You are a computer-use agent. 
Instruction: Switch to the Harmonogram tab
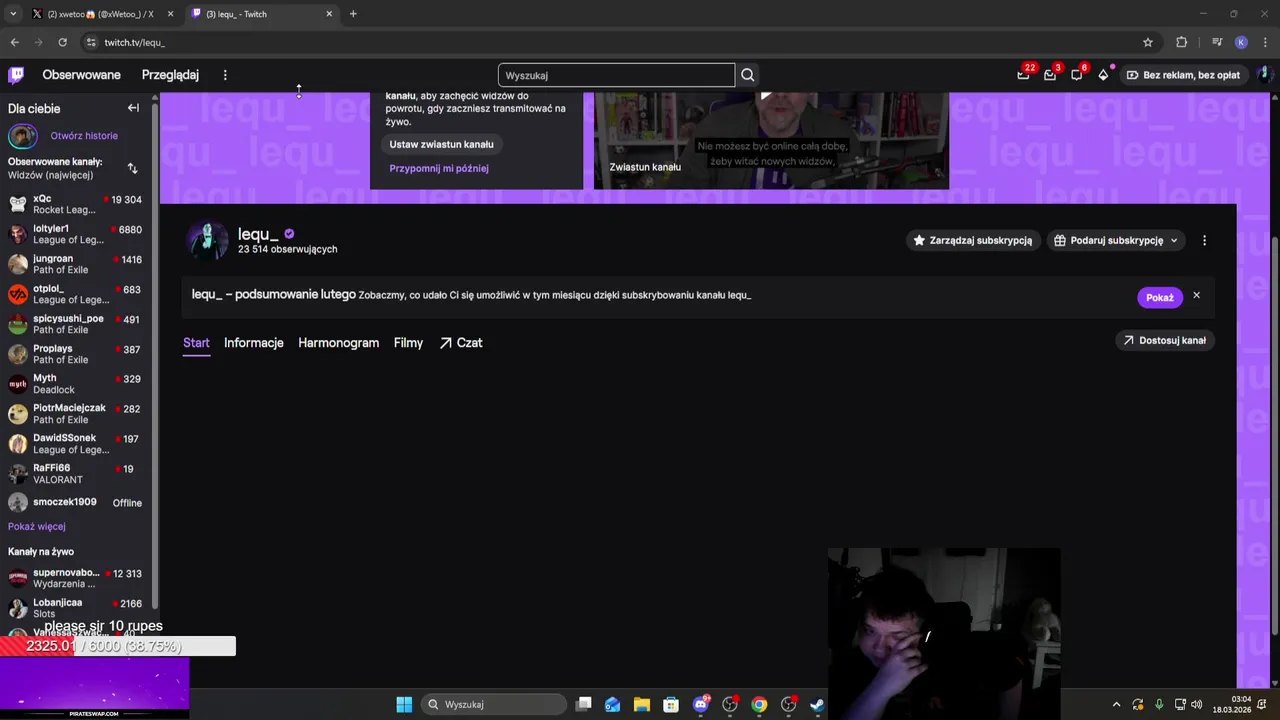338,343
